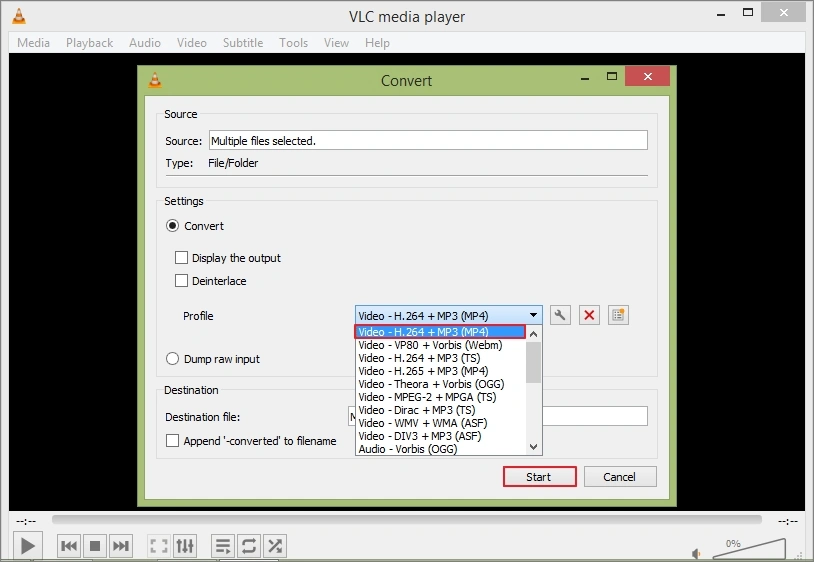
Task: Click the elapsed time label
Action: coord(26,521)
